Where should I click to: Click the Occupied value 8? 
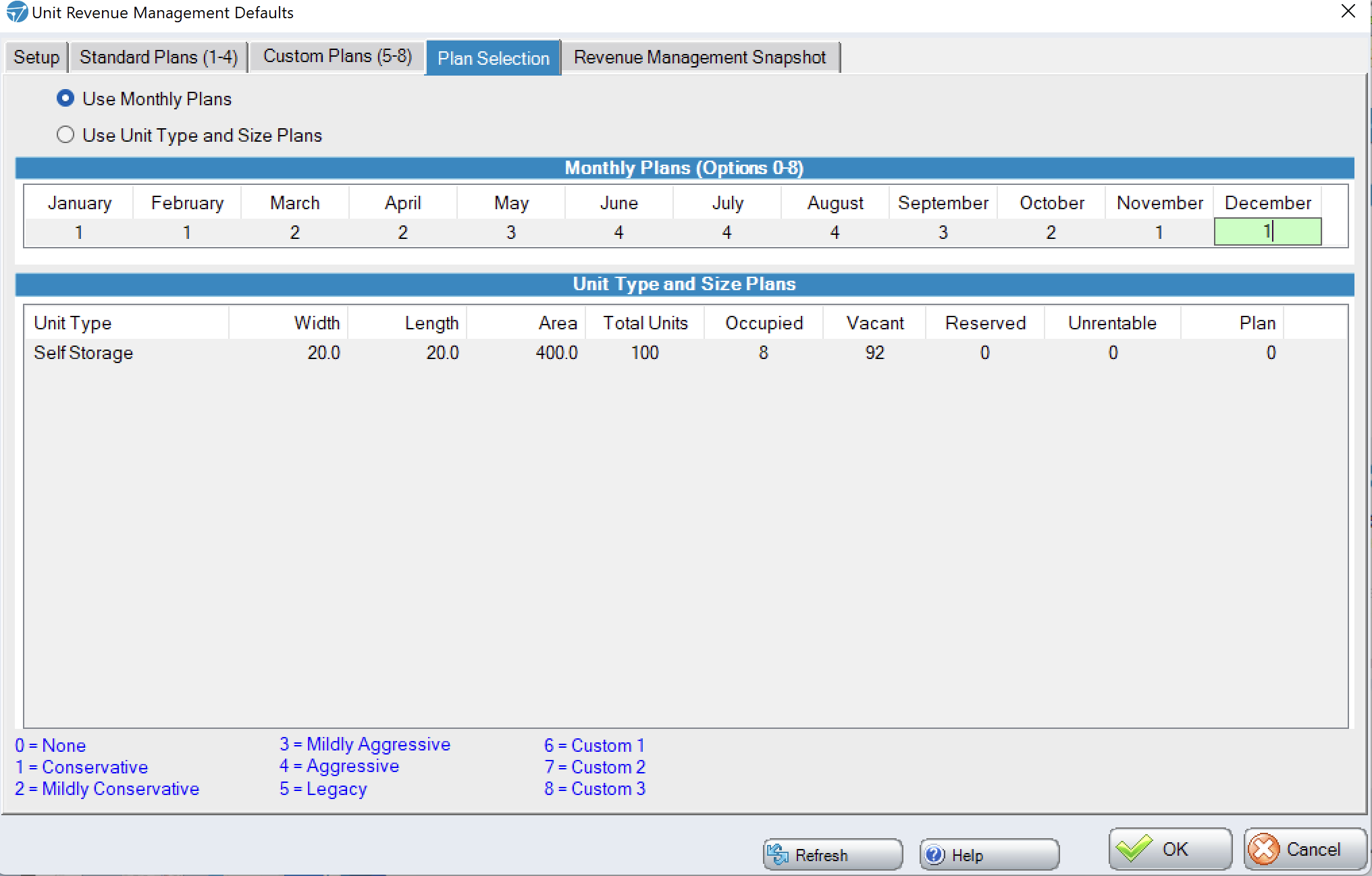(764, 353)
